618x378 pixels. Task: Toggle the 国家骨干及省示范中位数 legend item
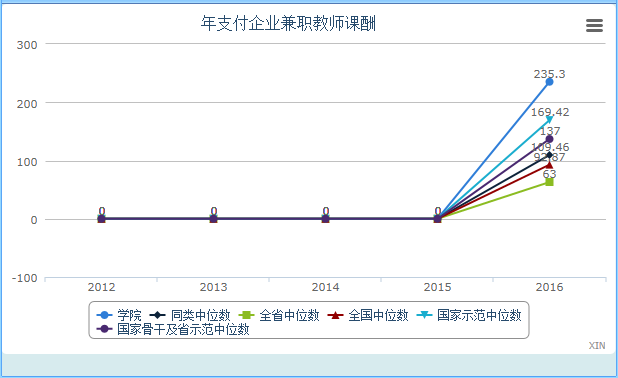[173, 329]
